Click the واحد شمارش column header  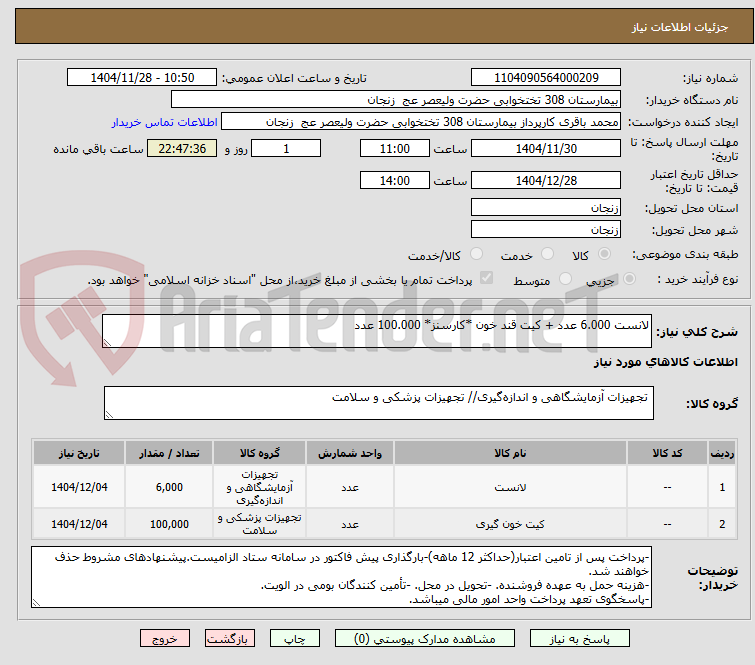350,453
